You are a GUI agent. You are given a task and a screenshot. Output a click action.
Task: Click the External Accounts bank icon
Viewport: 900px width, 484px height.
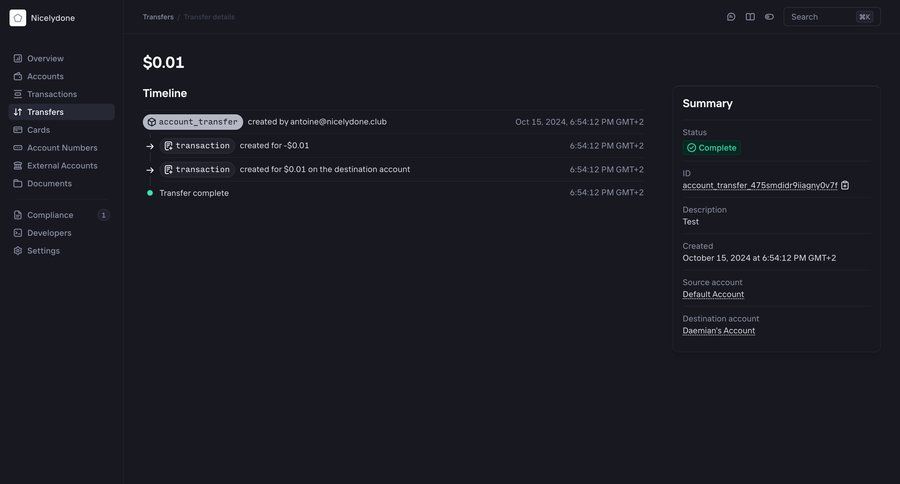coord(18,165)
